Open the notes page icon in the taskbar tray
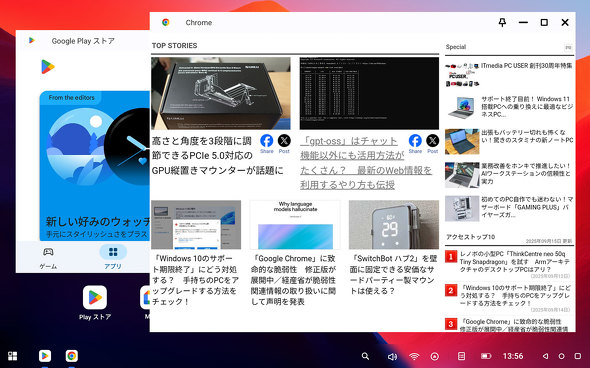590x368 pixels. click(461, 356)
